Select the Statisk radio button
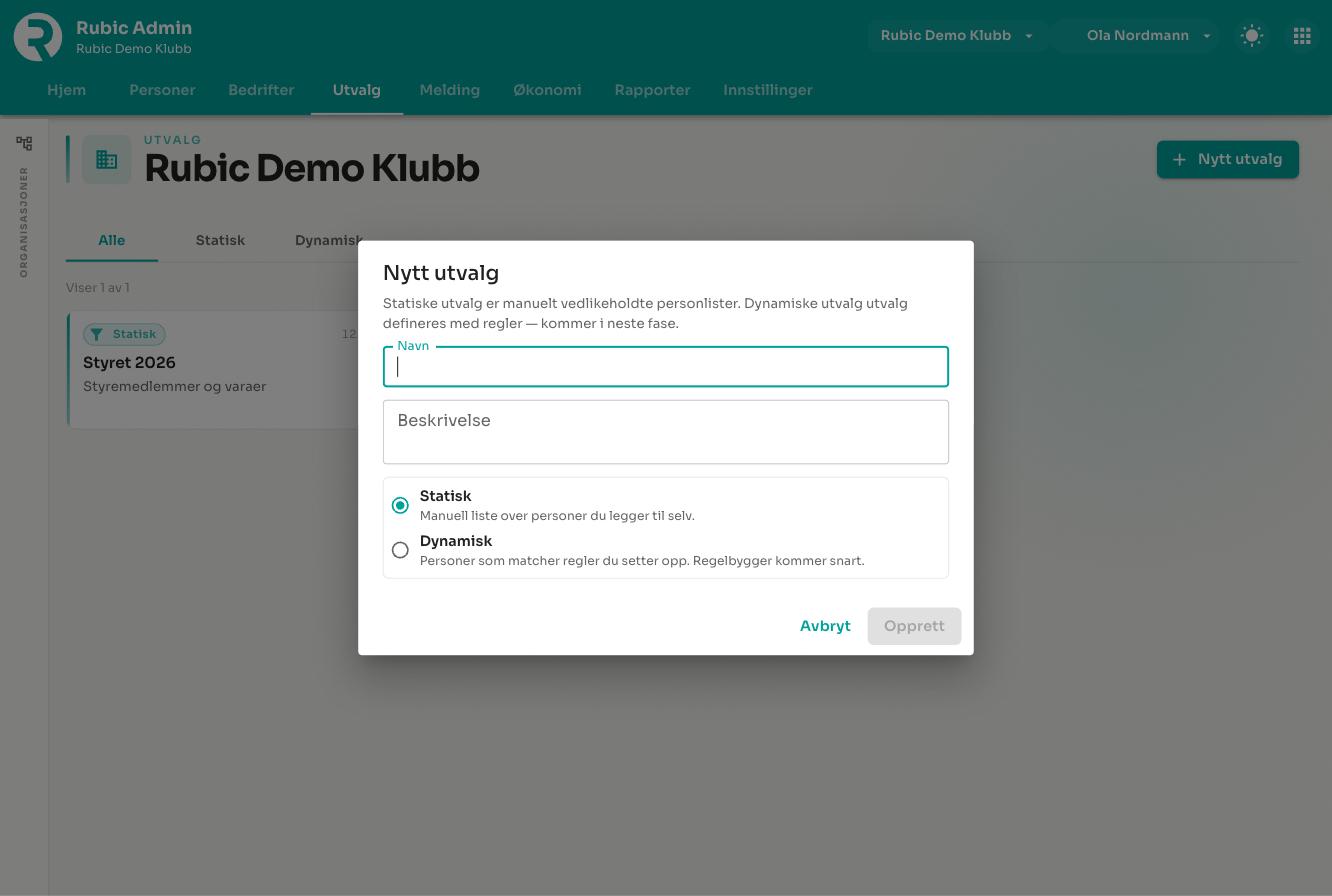 [400, 505]
